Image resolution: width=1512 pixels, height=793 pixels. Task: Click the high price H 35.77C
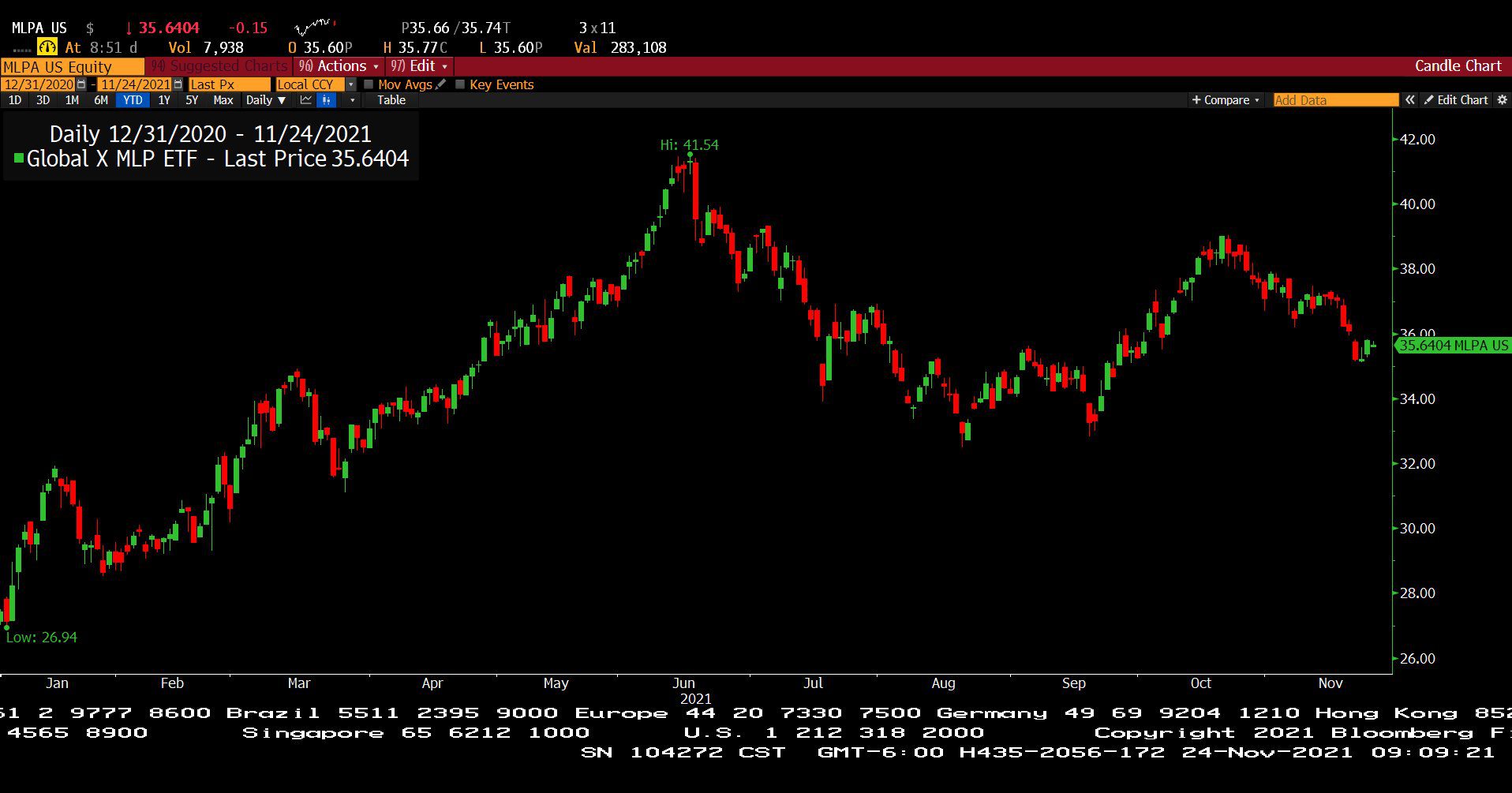pyautogui.click(x=415, y=47)
